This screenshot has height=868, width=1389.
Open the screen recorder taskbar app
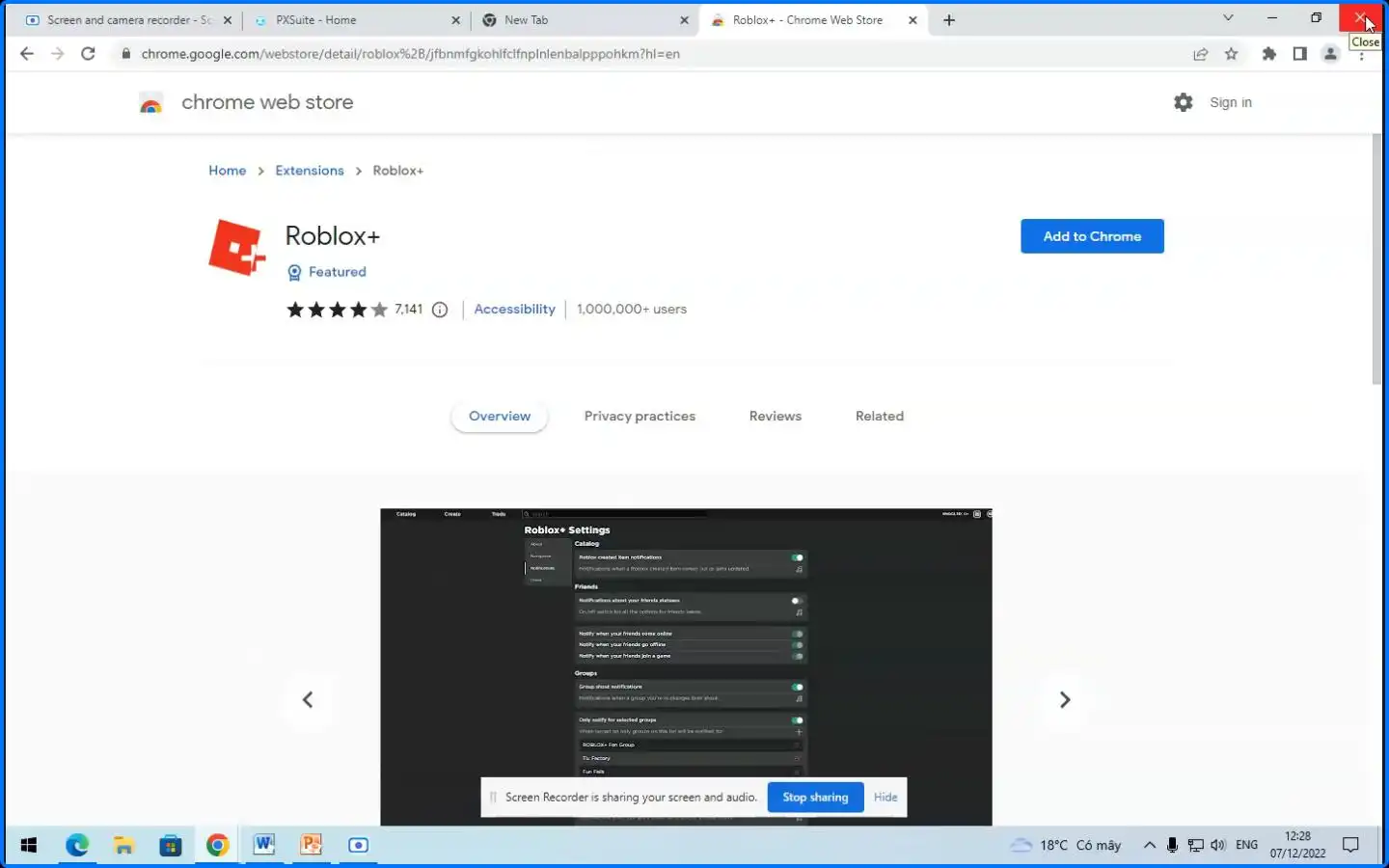359,846
